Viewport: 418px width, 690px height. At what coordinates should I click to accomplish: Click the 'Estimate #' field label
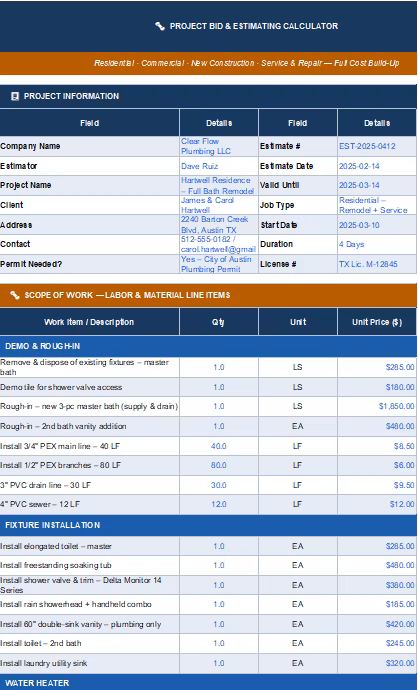[278, 146]
